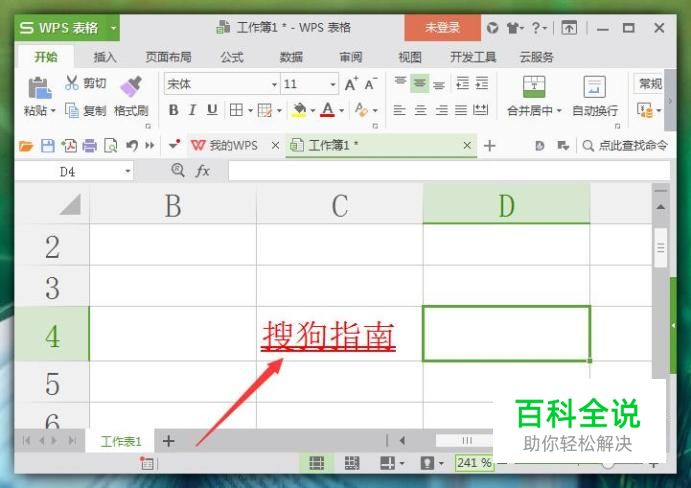
Task: Open borders dropdown arrow
Action: (x=250, y=110)
